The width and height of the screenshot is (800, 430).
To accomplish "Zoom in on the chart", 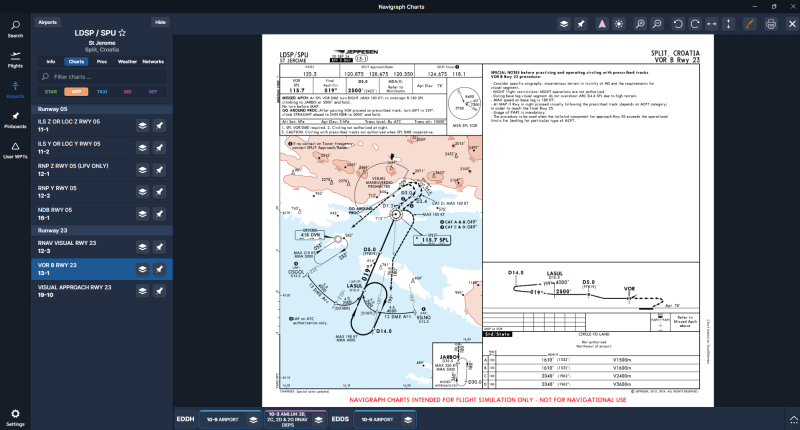I will point(640,24).
